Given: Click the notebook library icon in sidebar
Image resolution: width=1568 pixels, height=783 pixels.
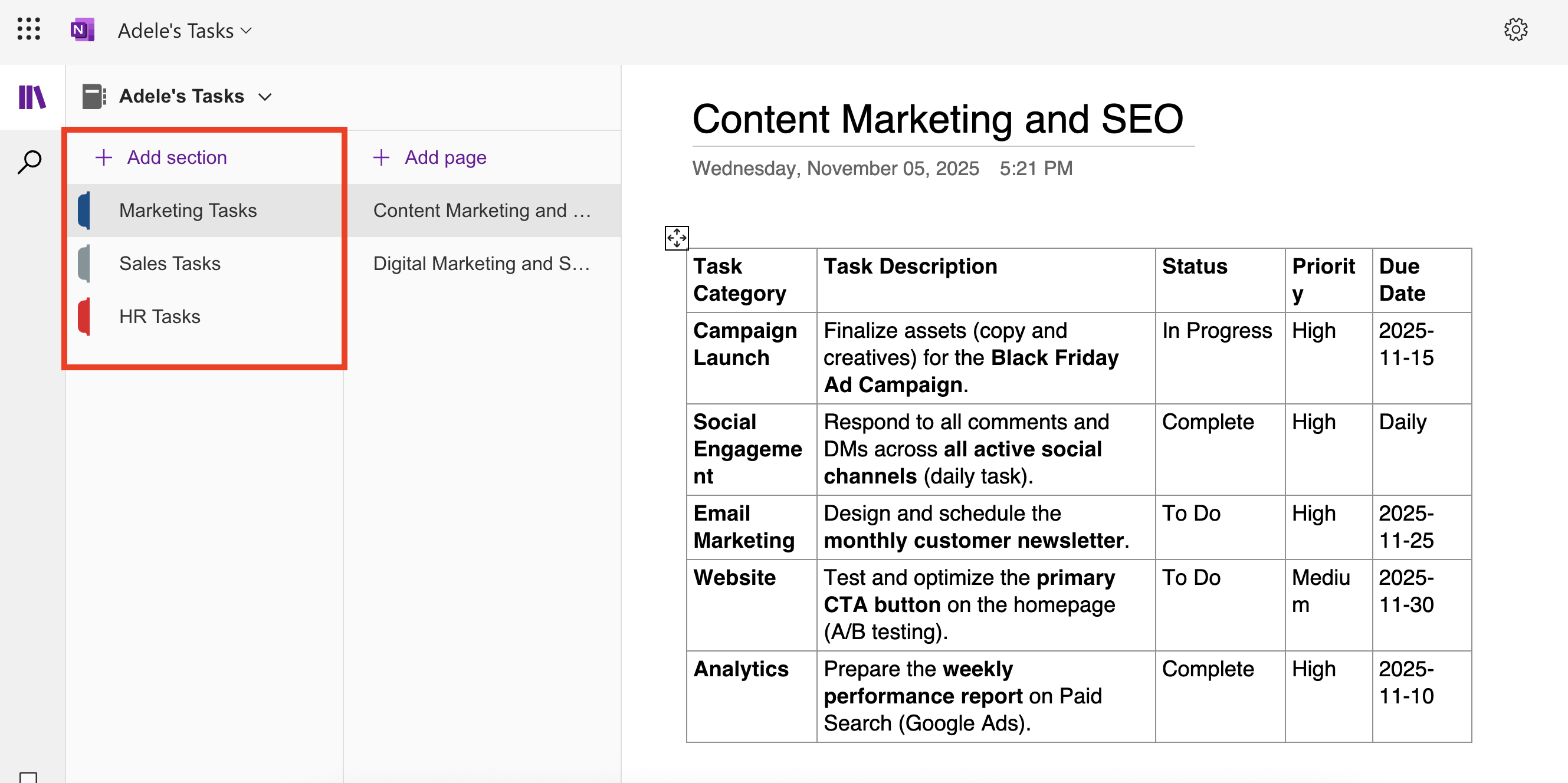Looking at the screenshot, I should point(32,97).
